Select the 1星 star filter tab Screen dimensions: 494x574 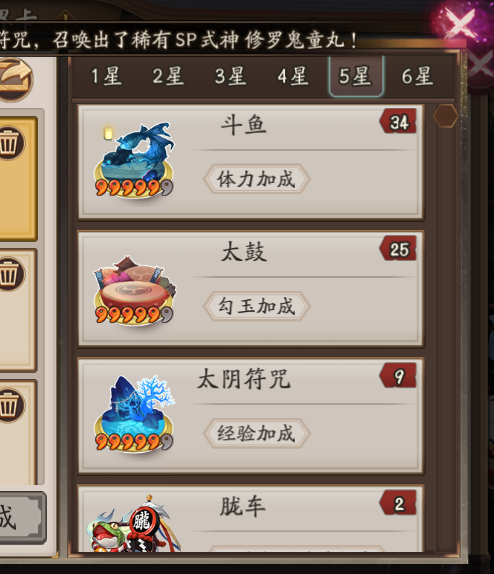106,77
